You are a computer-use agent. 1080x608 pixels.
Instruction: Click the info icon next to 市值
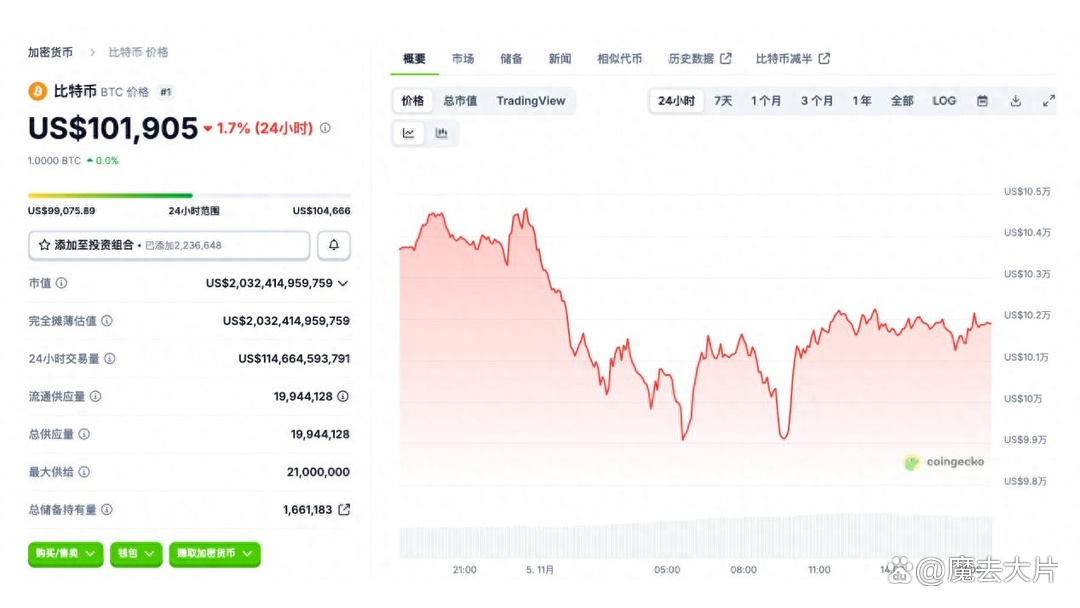pos(62,283)
